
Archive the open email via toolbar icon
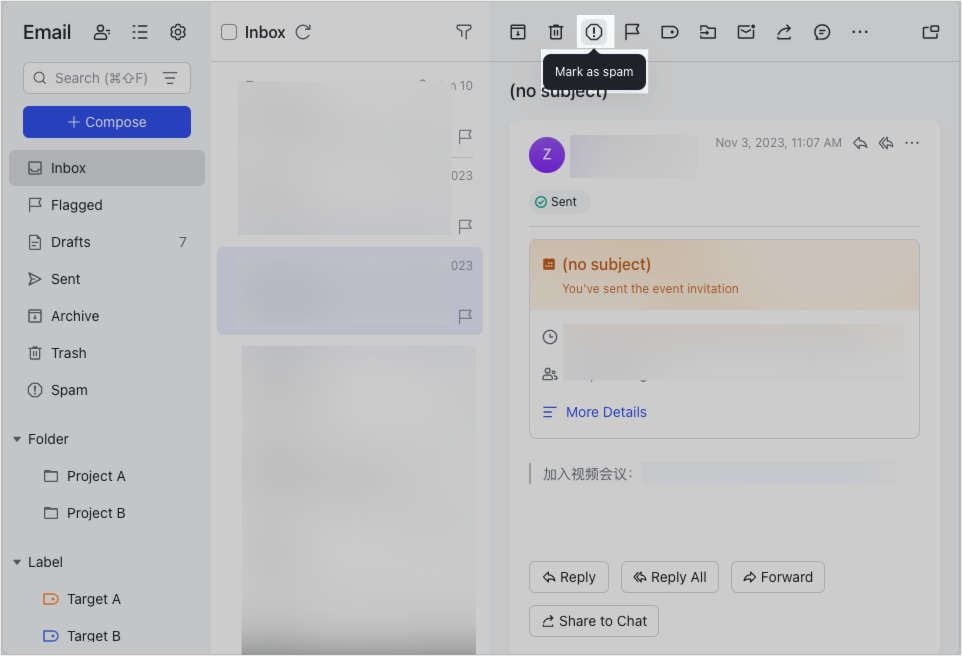tap(518, 32)
